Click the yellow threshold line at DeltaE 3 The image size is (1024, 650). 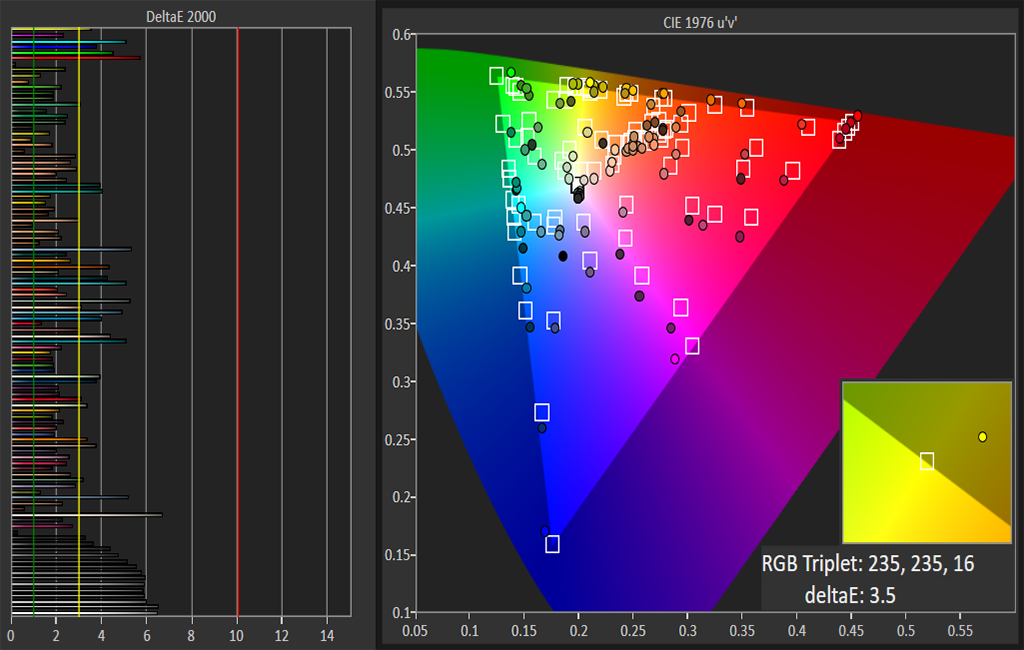click(79, 320)
